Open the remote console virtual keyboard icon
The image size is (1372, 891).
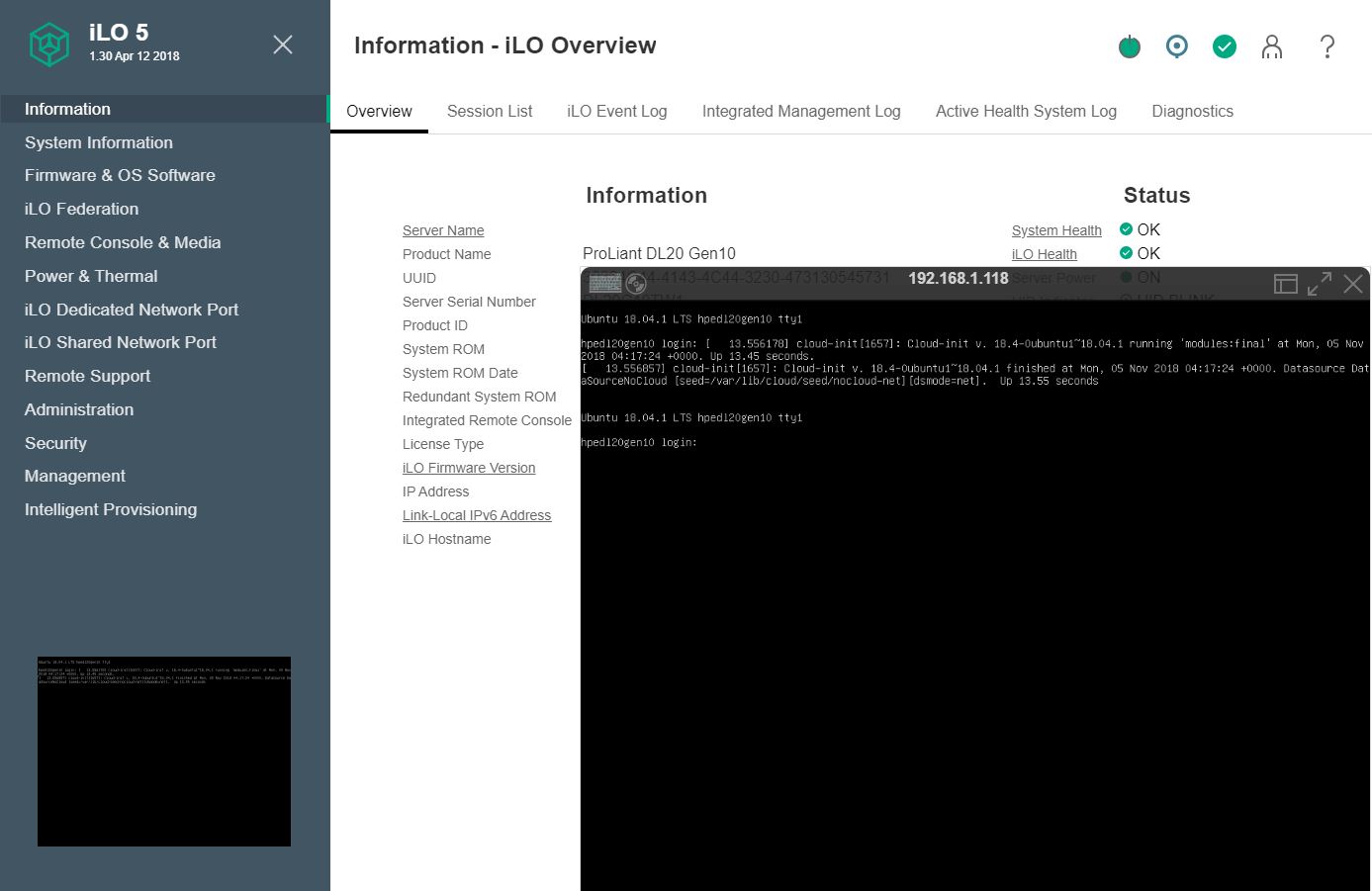(x=604, y=284)
